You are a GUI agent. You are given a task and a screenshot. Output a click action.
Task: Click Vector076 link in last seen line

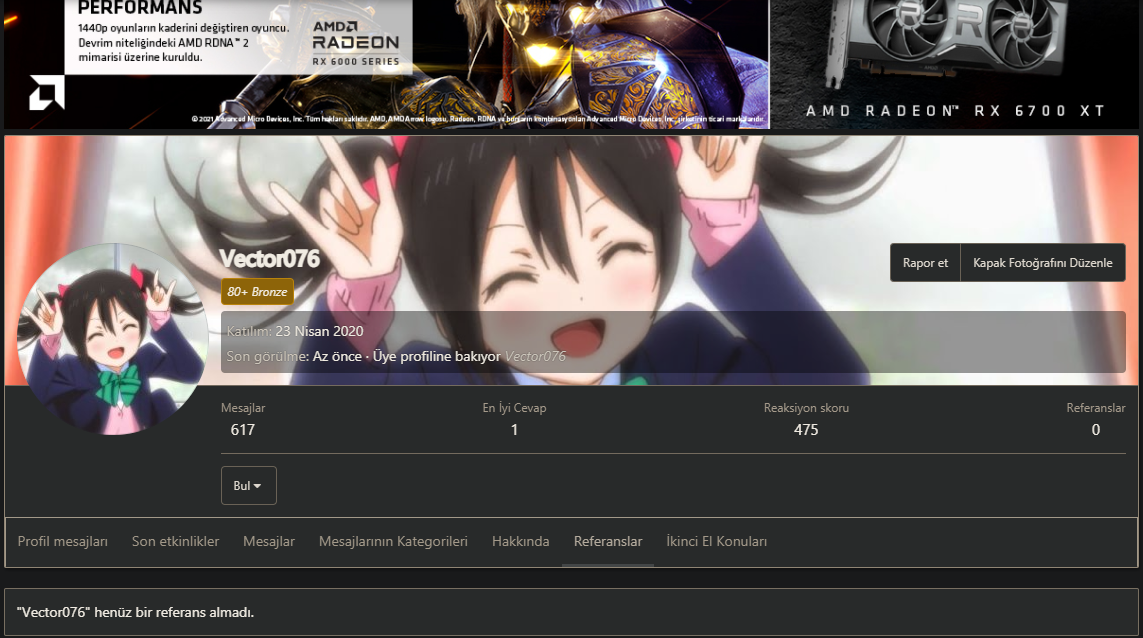(x=535, y=357)
